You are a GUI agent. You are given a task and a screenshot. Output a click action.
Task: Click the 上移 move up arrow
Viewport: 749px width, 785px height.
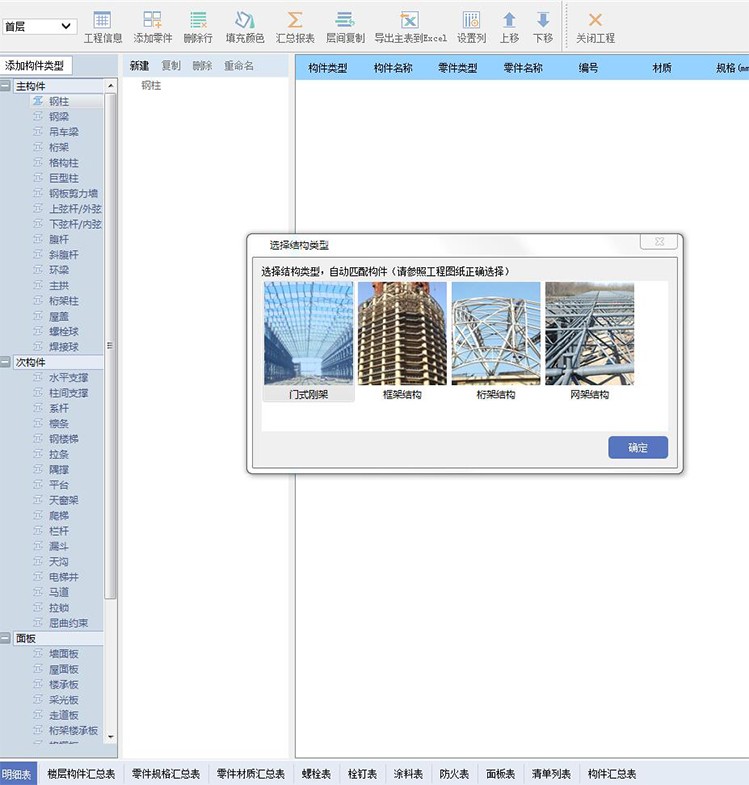(x=509, y=27)
